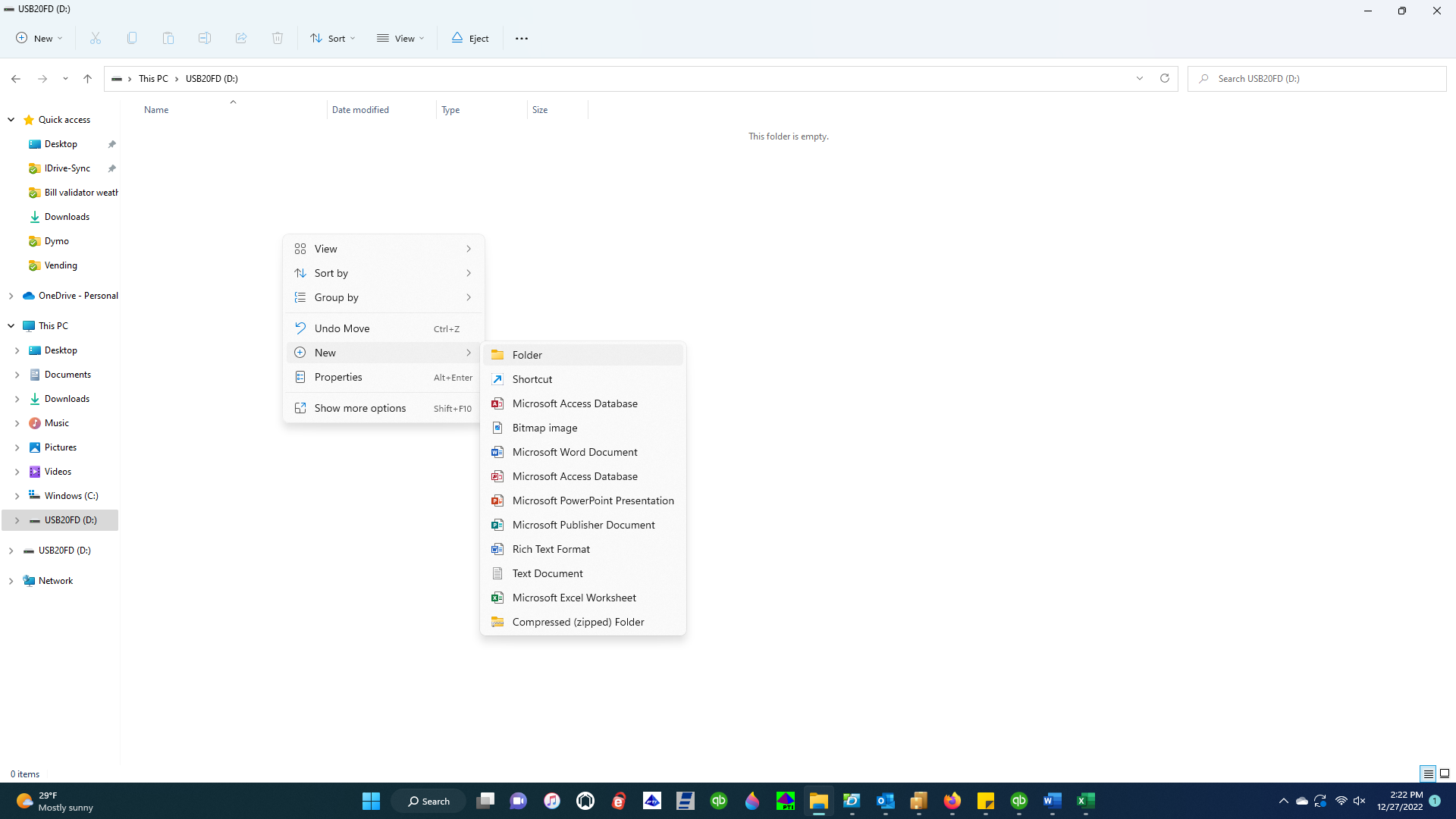Switch to large thumbnails view icon

[1445, 773]
